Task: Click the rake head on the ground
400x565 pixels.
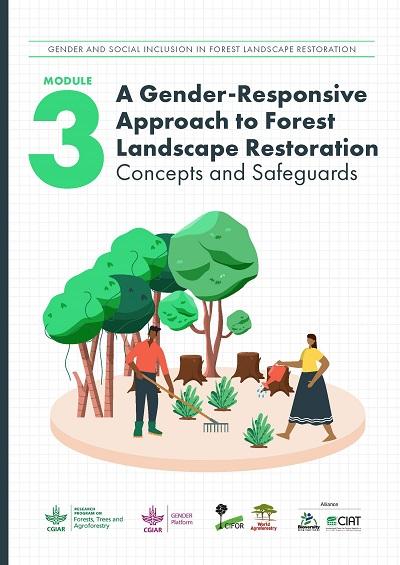Action: pyautogui.click(x=216, y=427)
